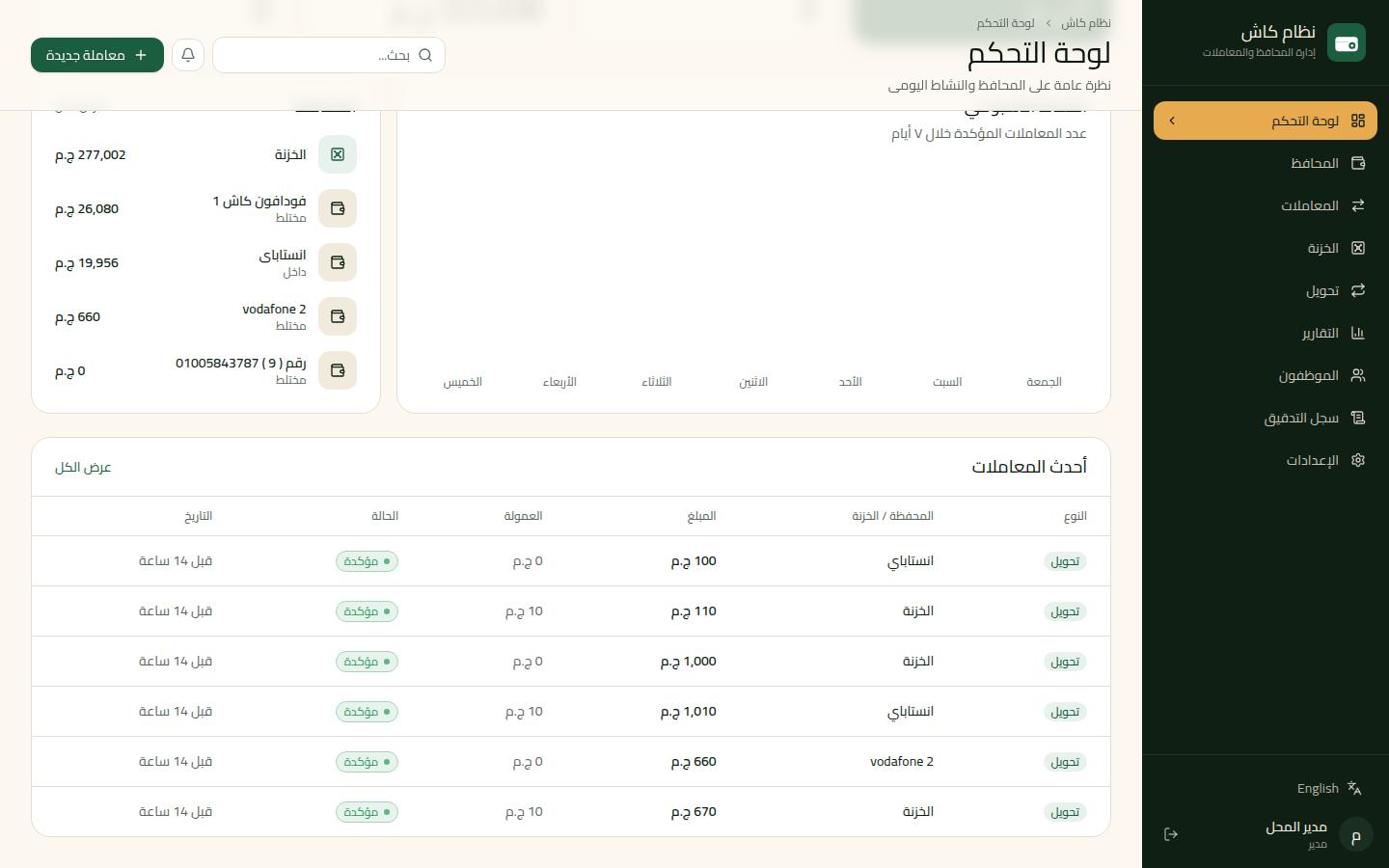Select the 1,010 ج.م amount cell
Image resolution: width=1389 pixels, height=868 pixels.
tap(689, 712)
